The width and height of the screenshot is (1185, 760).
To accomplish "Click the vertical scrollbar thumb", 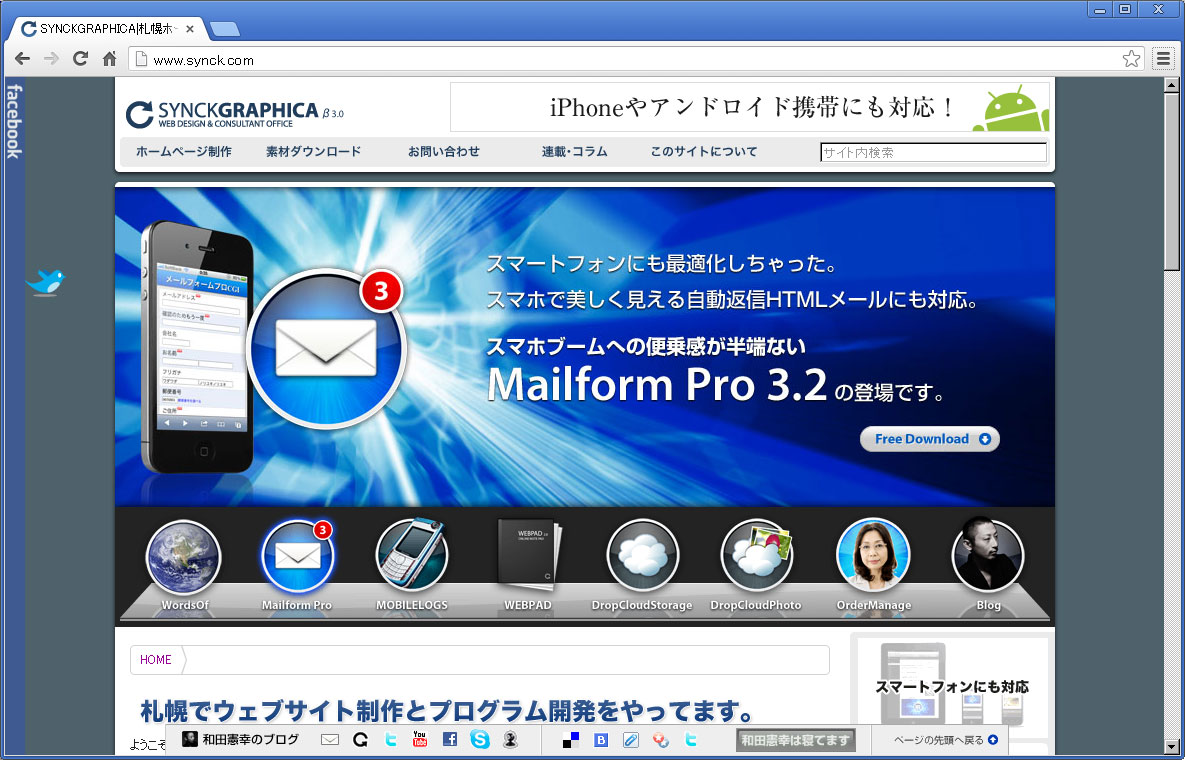I will [1171, 181].
